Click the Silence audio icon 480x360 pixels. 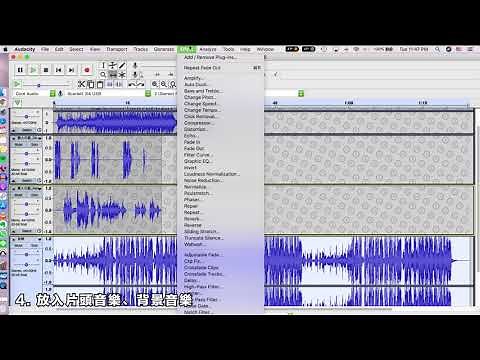119,84
